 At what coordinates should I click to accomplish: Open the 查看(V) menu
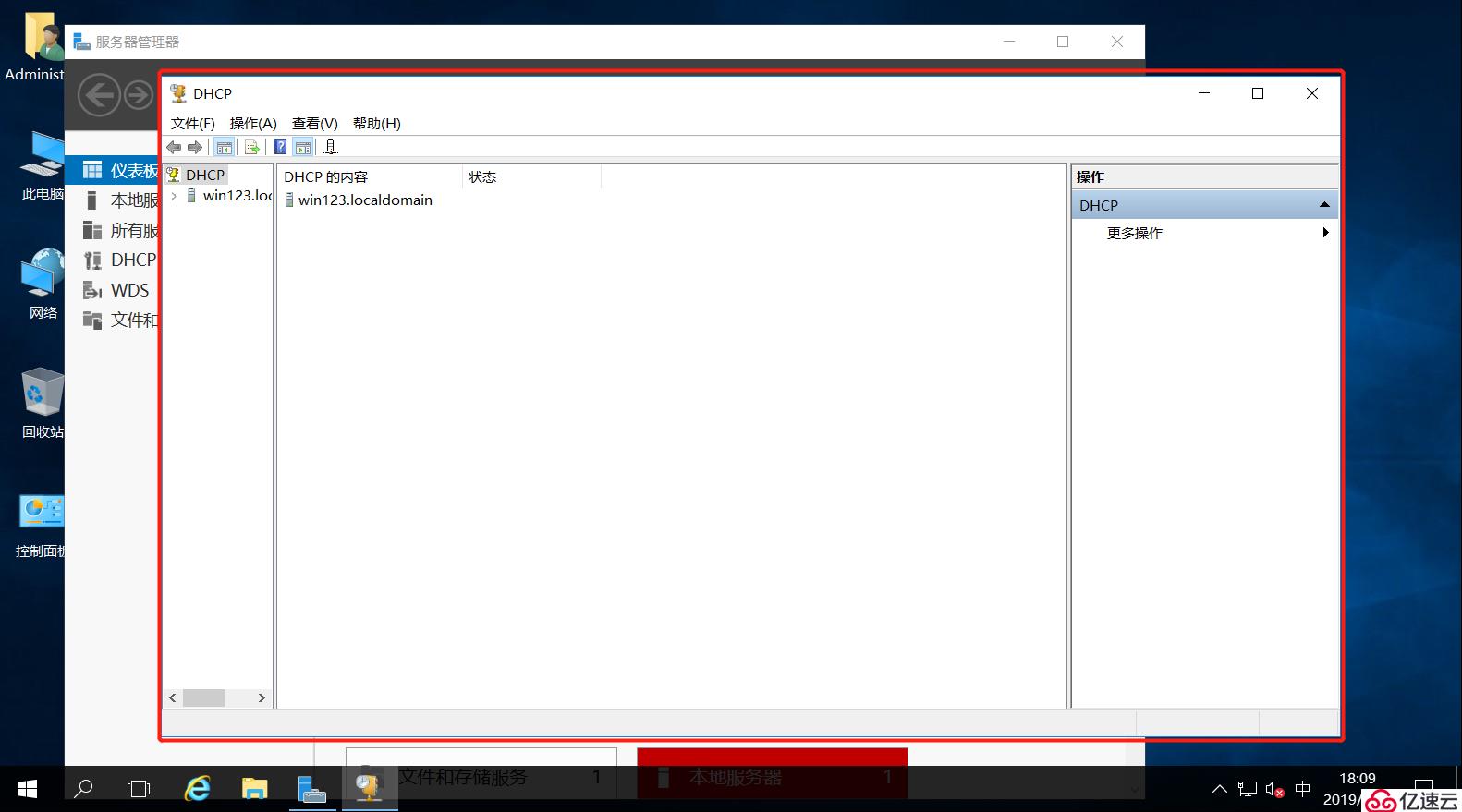[315, 123]
